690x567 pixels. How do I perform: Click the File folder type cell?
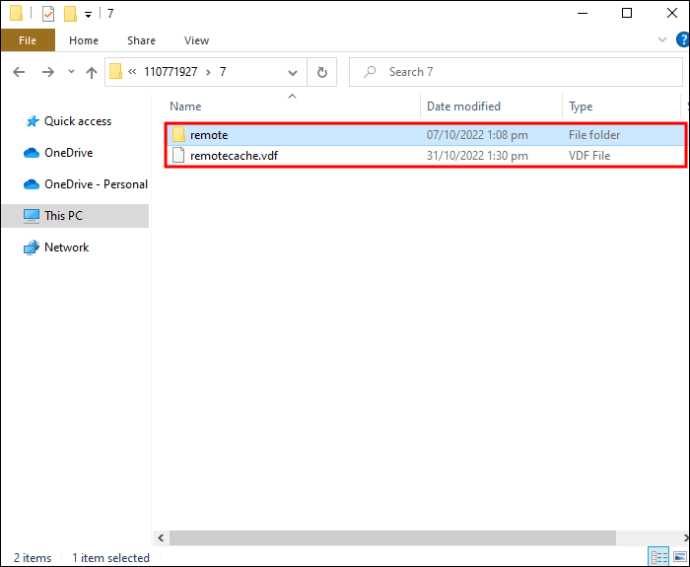(x=594, y=135)
